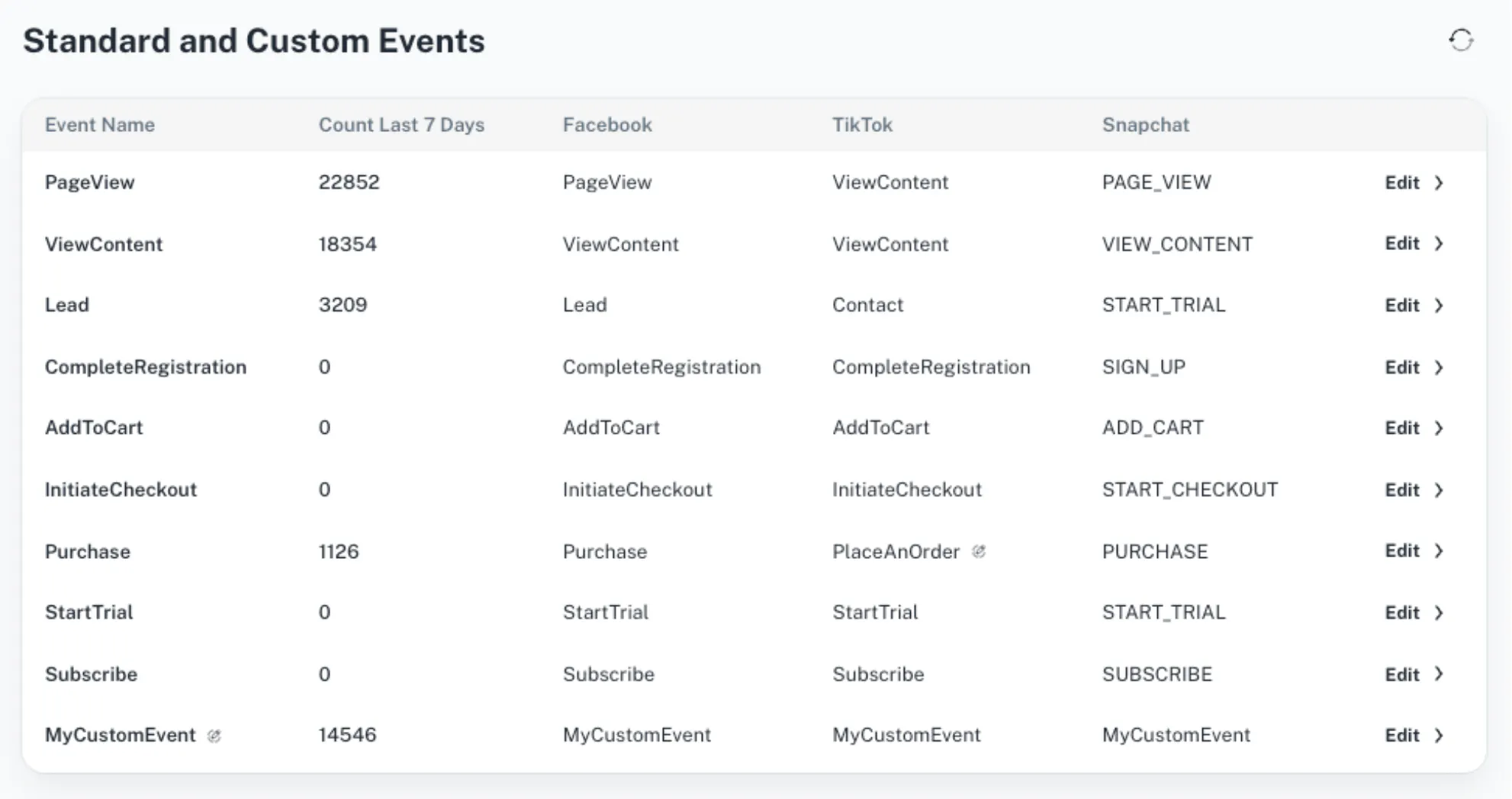Expand the InitiateCheckout row chevron
The width and height of the screenshot is (1512, 799).
(1439, 490)
